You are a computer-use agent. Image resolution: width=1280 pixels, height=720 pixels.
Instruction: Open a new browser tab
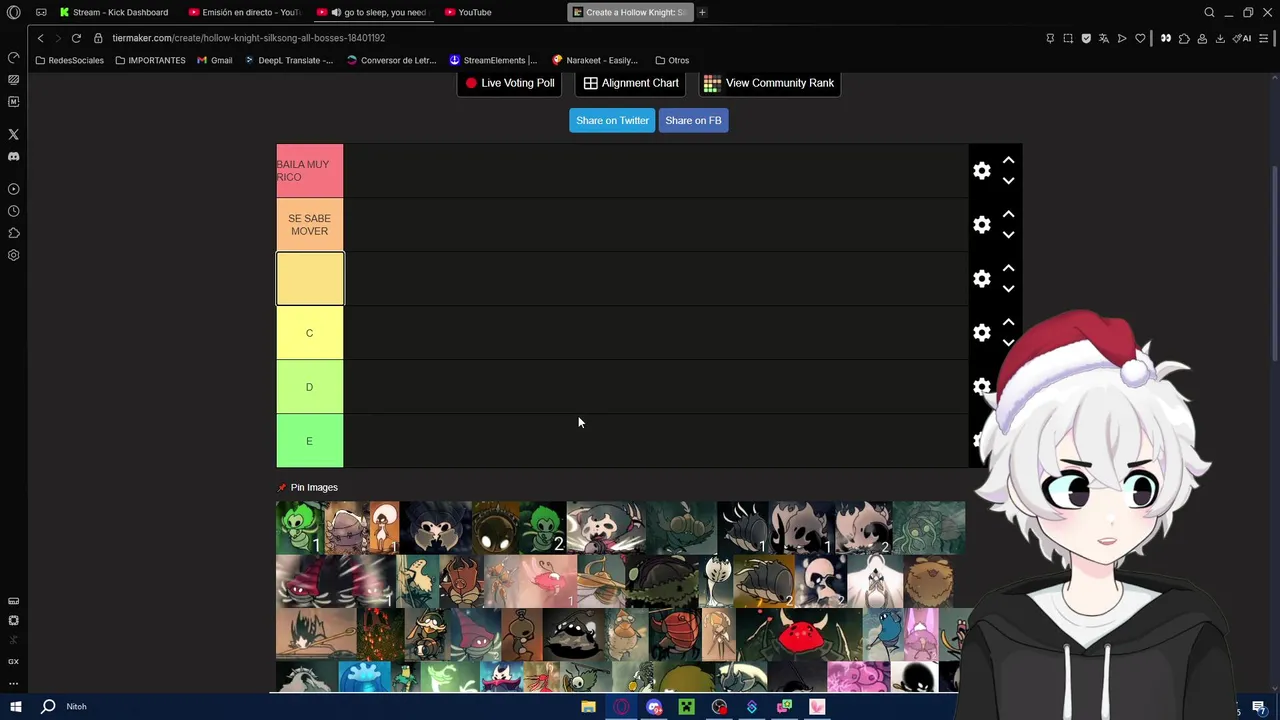(702, 12)
